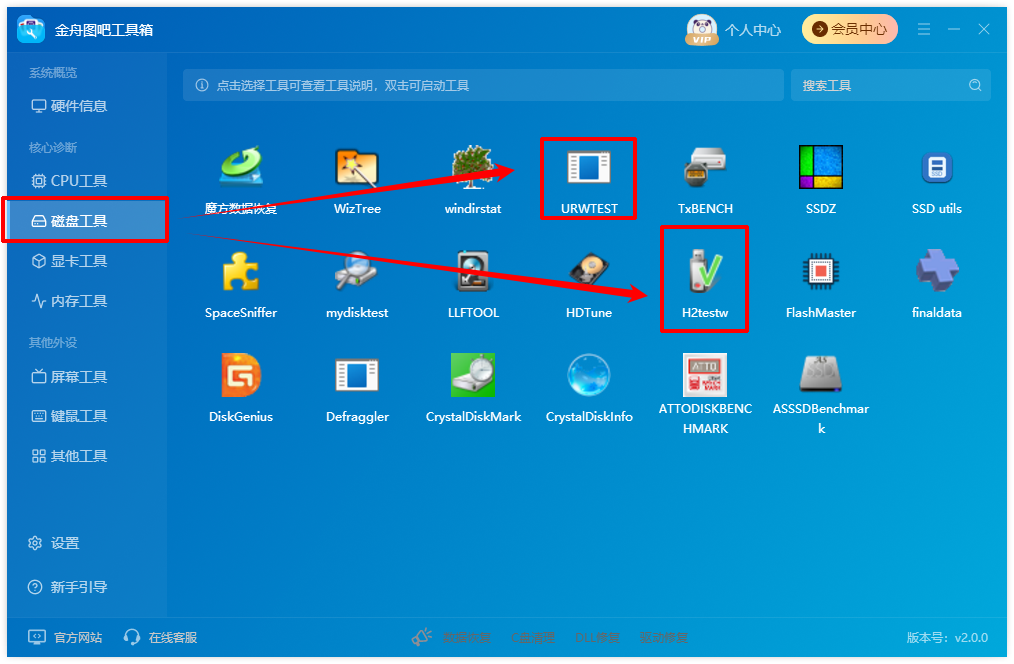Minimize the 金舟图吧工具箱 window
The image size is (1014, 664).
[x=954, y=29]
